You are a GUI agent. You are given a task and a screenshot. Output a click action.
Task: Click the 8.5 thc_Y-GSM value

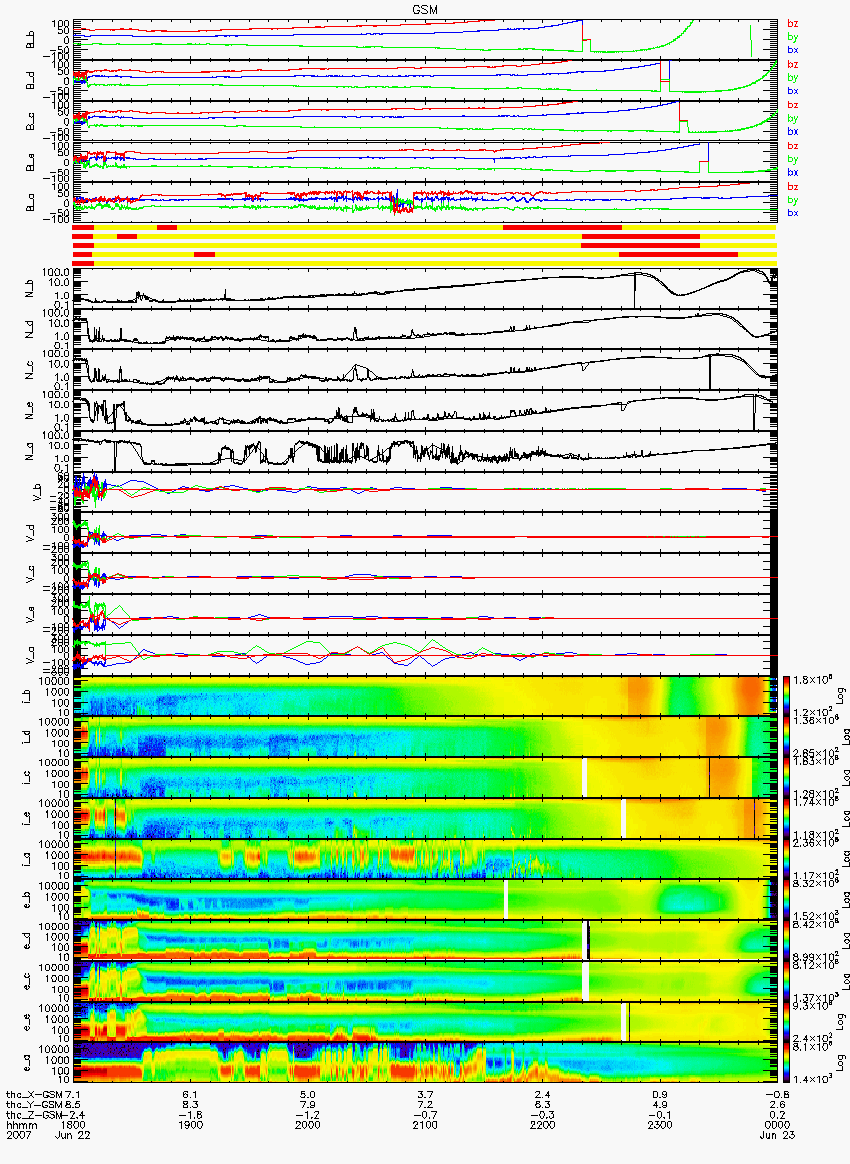pyautogui.click(x=72, y=1105)
